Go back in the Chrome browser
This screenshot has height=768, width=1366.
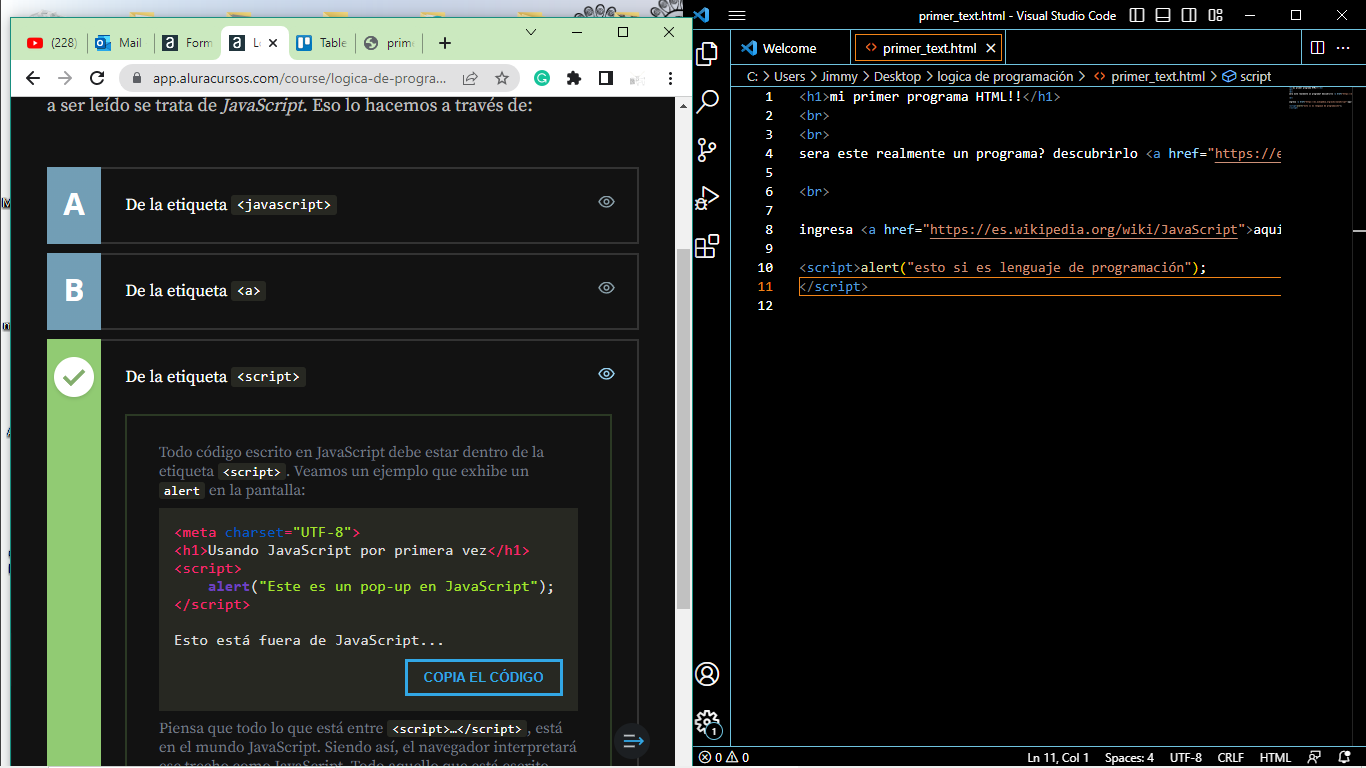(33, 78)
